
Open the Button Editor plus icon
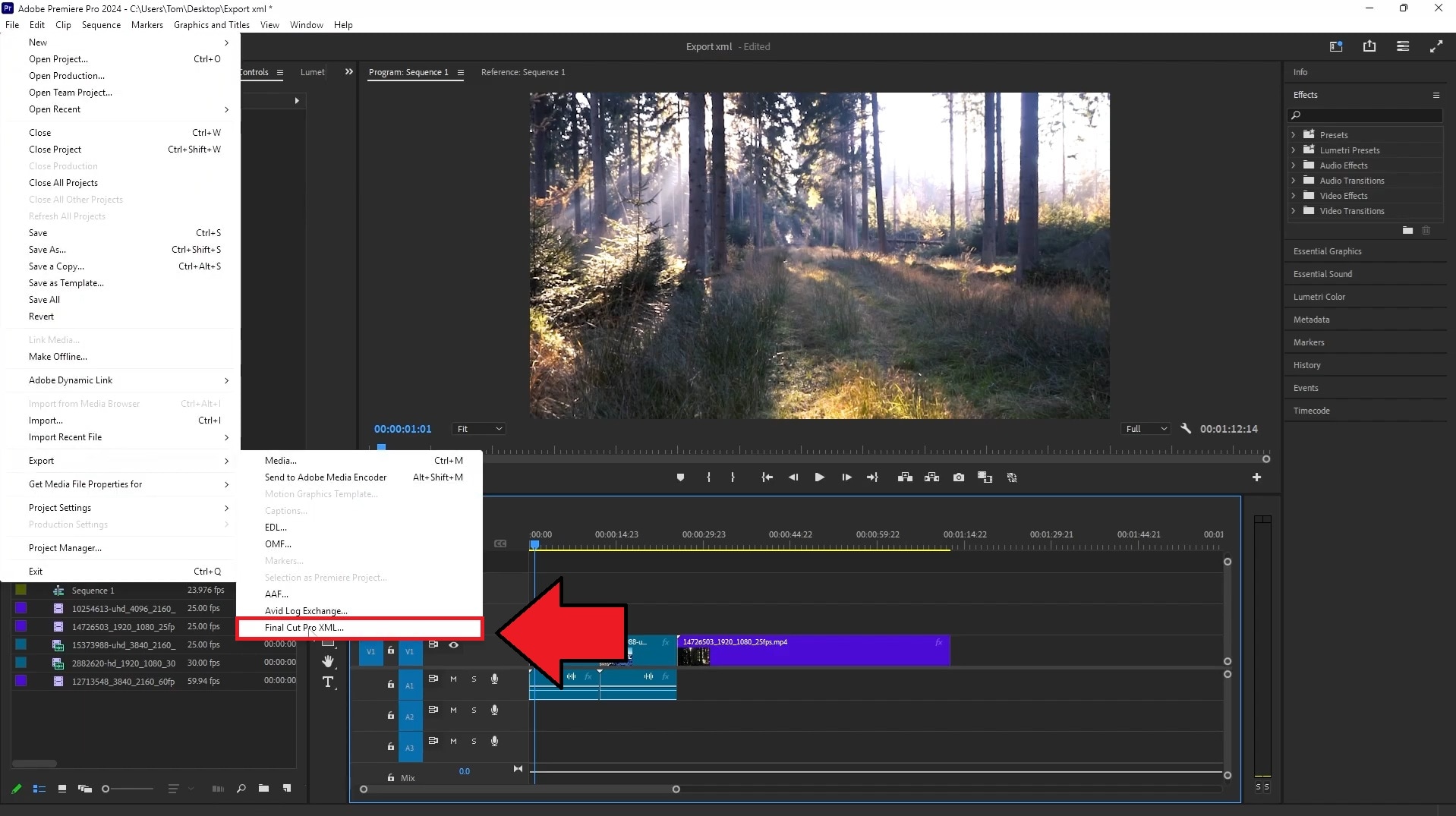point(1256,477)
